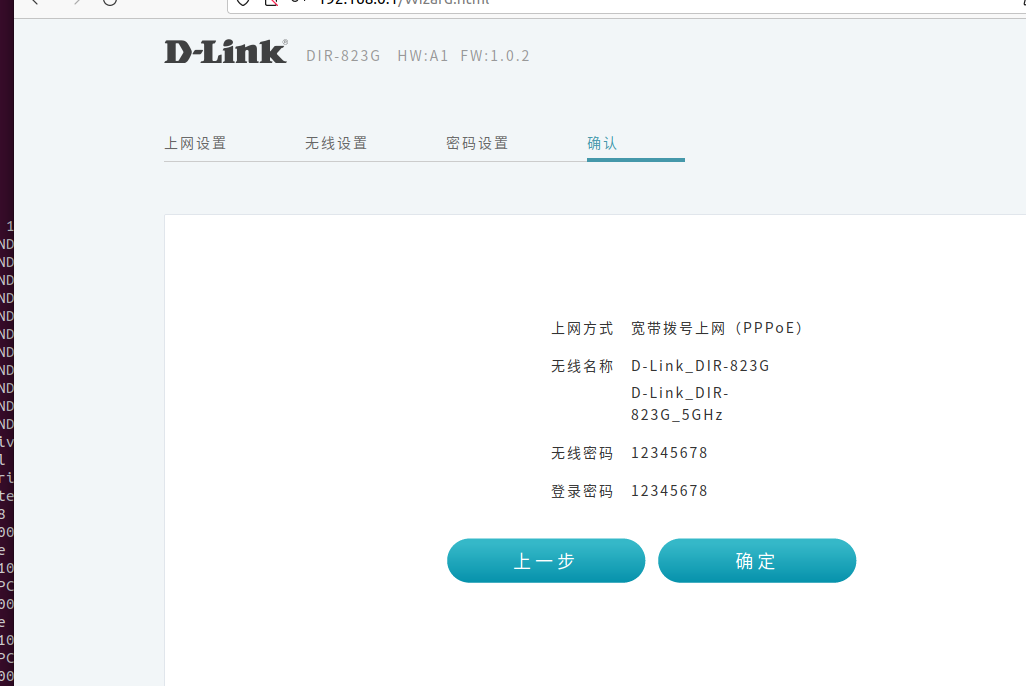Click the DIR-823G model text
The image size is (1026, 686).
pos(344,56)
